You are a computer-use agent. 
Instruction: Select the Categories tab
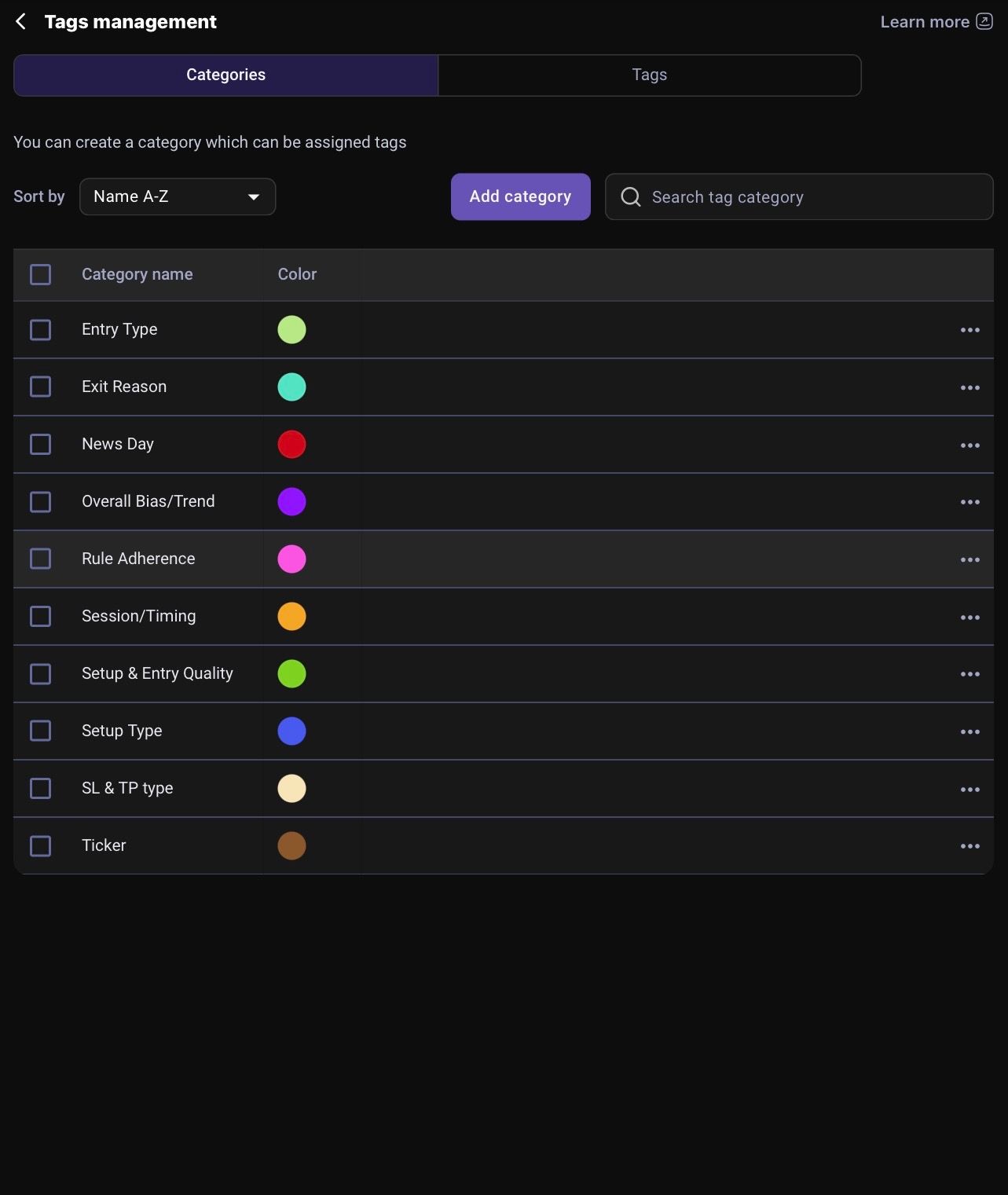pos(225,75)
